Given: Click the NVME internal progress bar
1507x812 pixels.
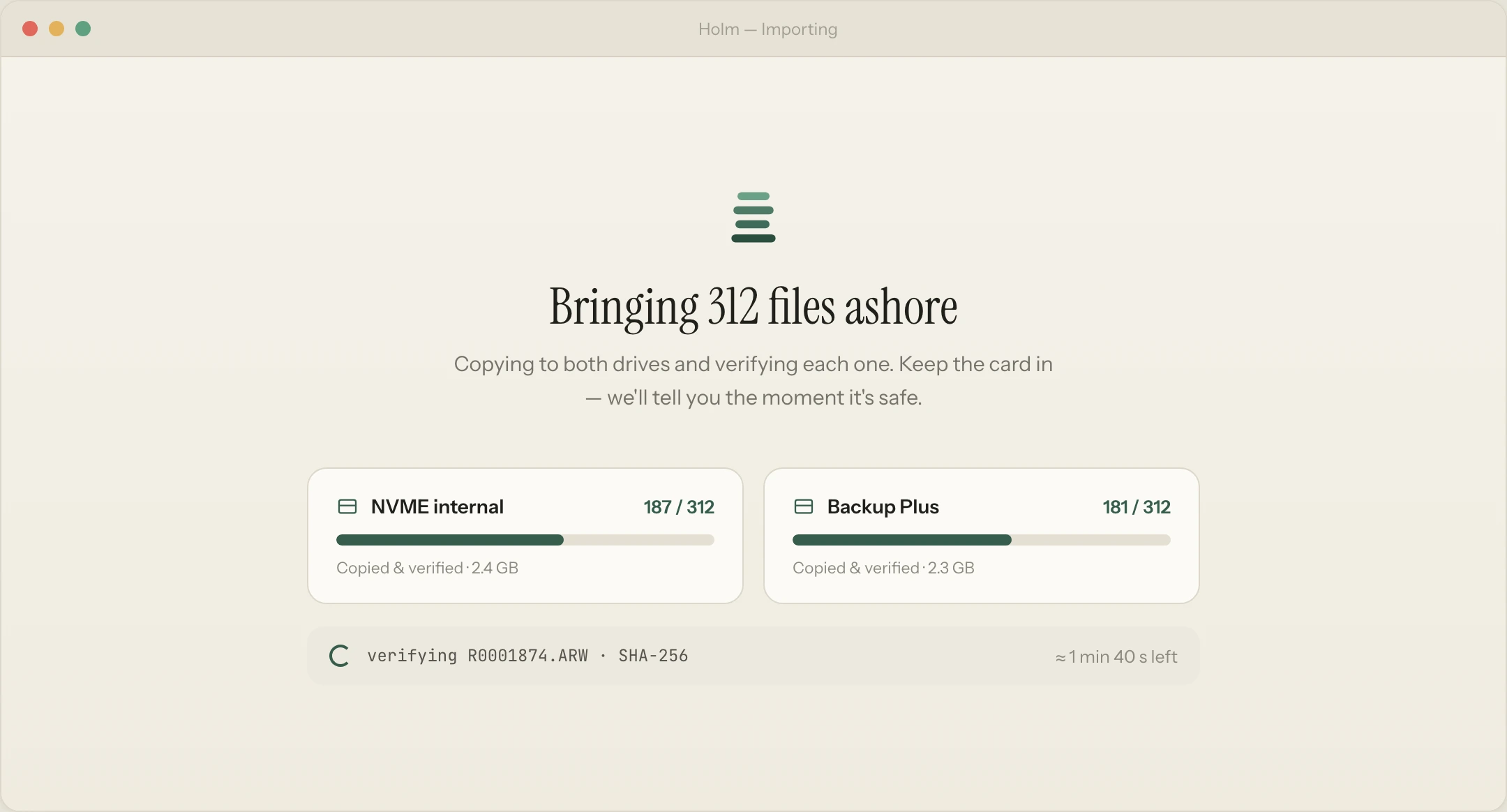Looking at the screenshot, I should [525, 540].
